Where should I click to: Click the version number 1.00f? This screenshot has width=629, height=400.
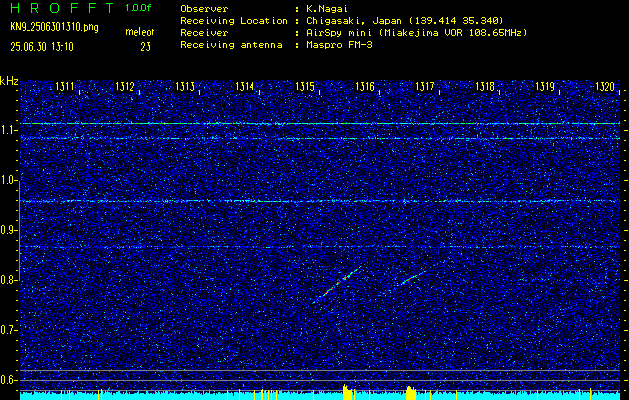(x=138, y=8)
